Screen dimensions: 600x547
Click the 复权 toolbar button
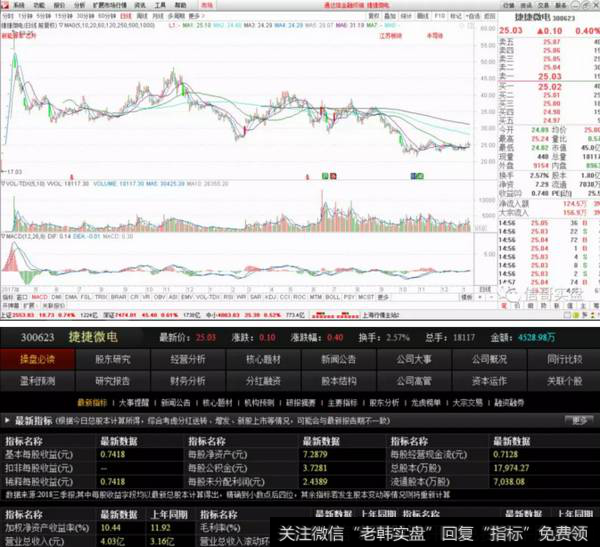(x=374, y=16)
